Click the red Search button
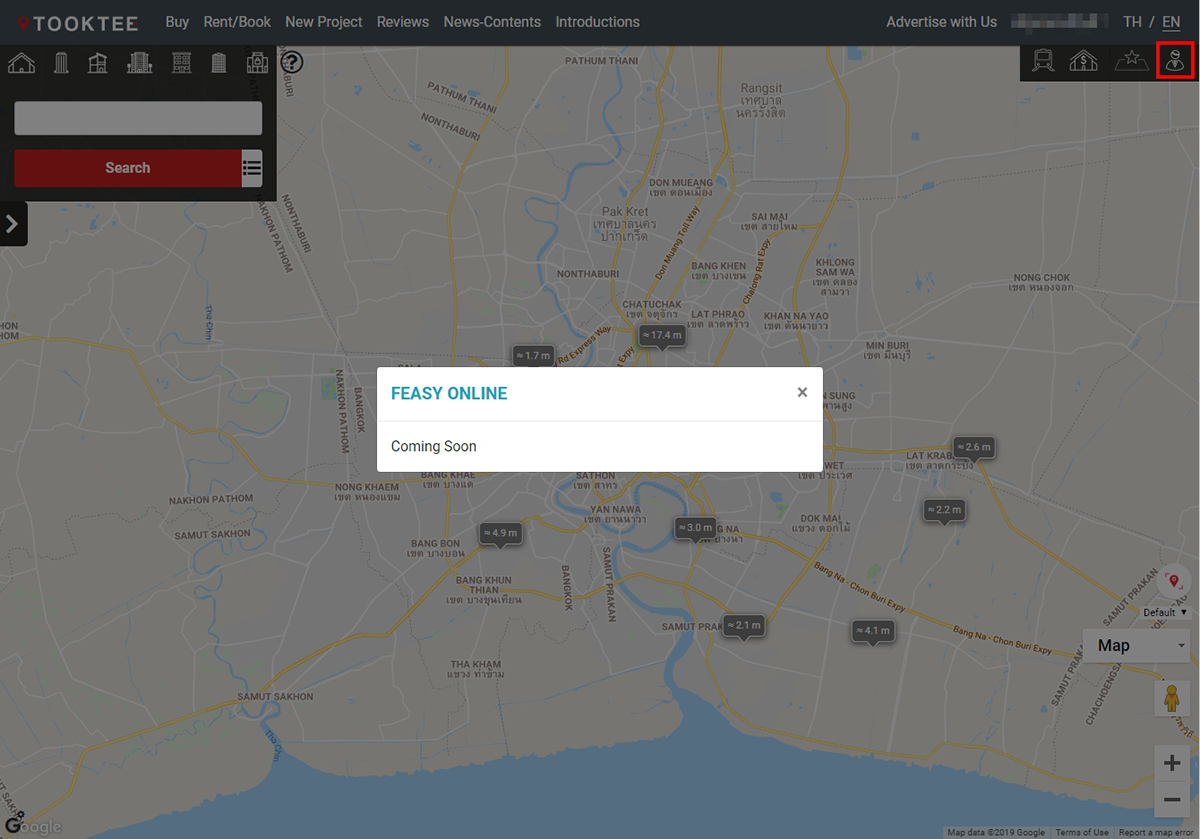Screen dimensions: 1200x839 (128, 168)
